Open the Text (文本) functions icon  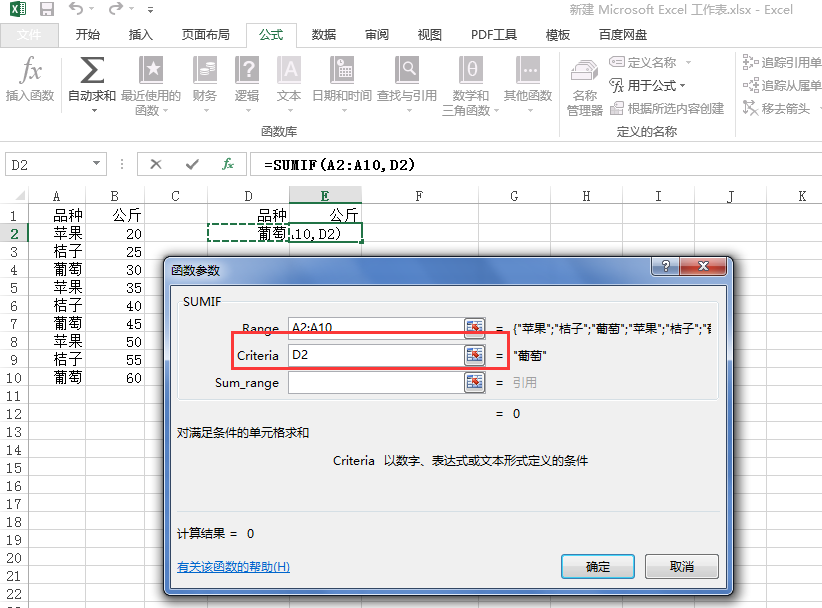[x=289, y=70]
